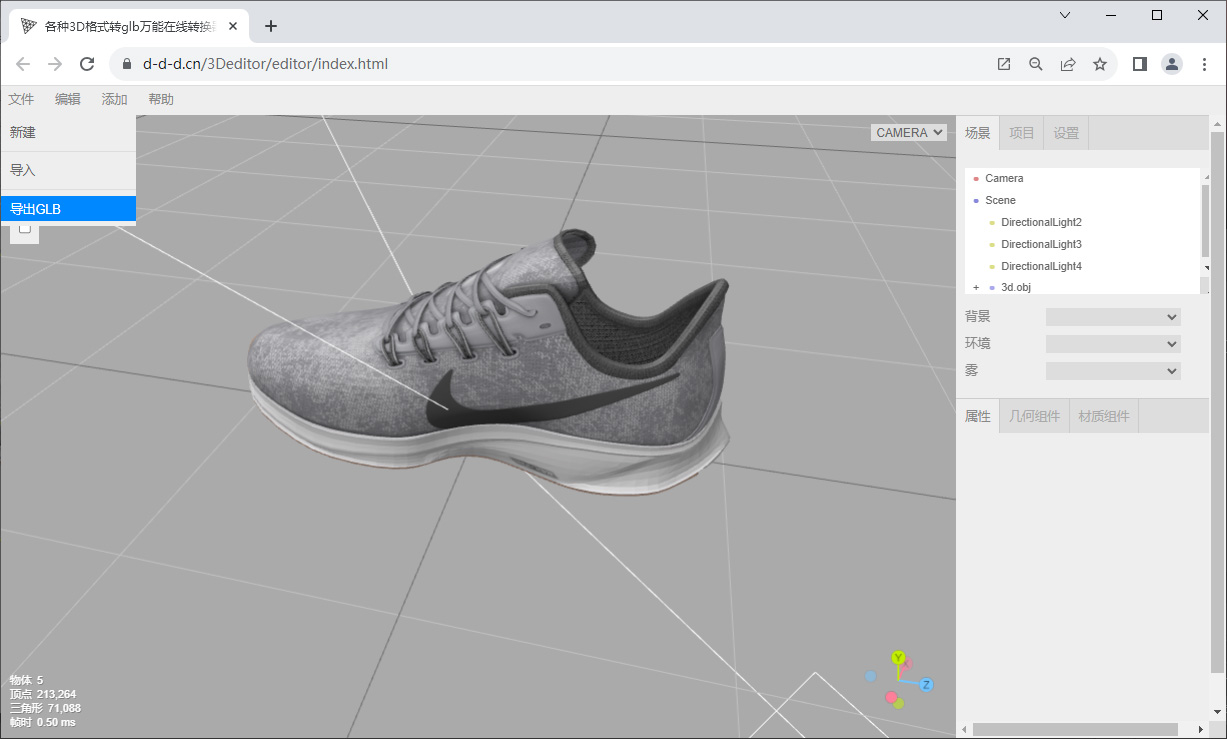Toggle the checkbox below the file menu
The image size is (1227, 739).
tap(25, 229)
